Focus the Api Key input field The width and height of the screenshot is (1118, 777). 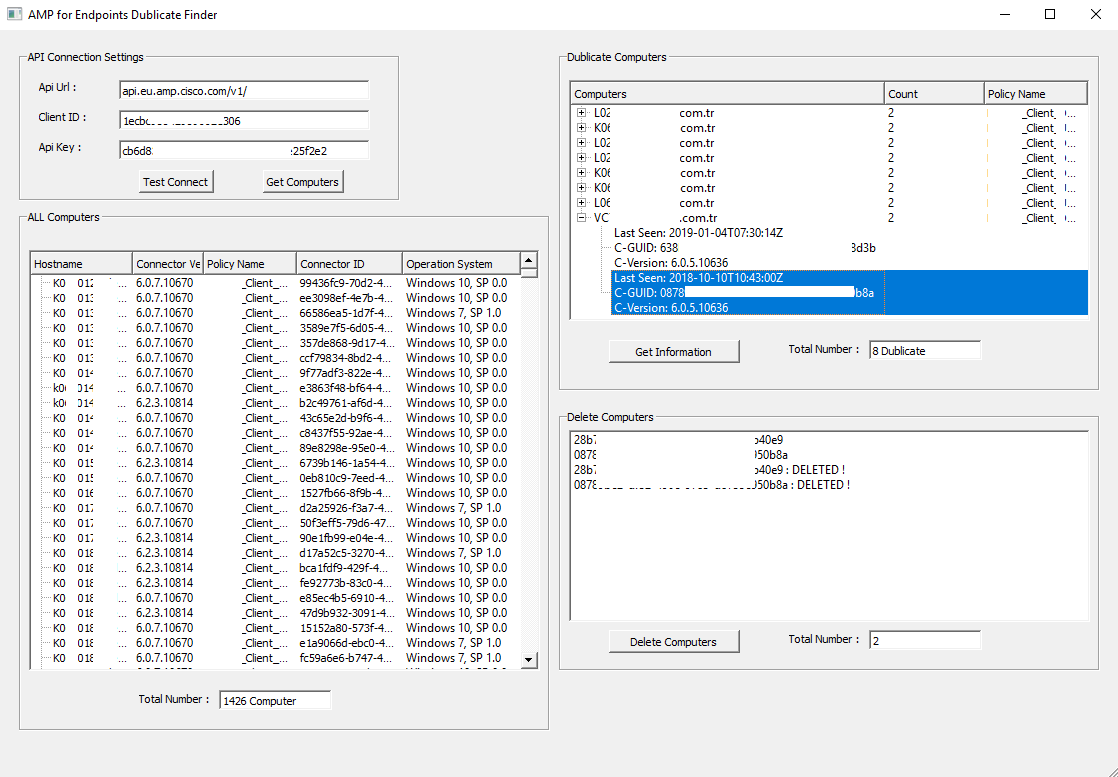244,150
